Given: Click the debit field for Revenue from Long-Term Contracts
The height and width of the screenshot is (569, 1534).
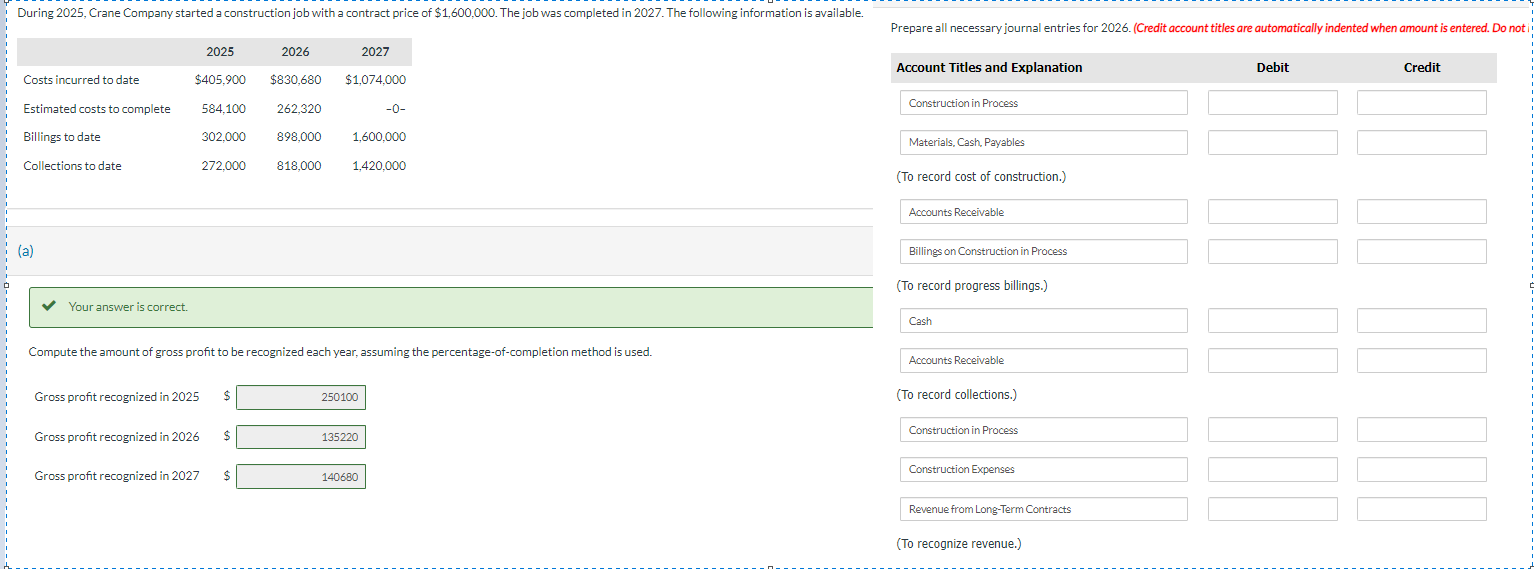Looking at the screenshot, I should tap(1272, 509).
